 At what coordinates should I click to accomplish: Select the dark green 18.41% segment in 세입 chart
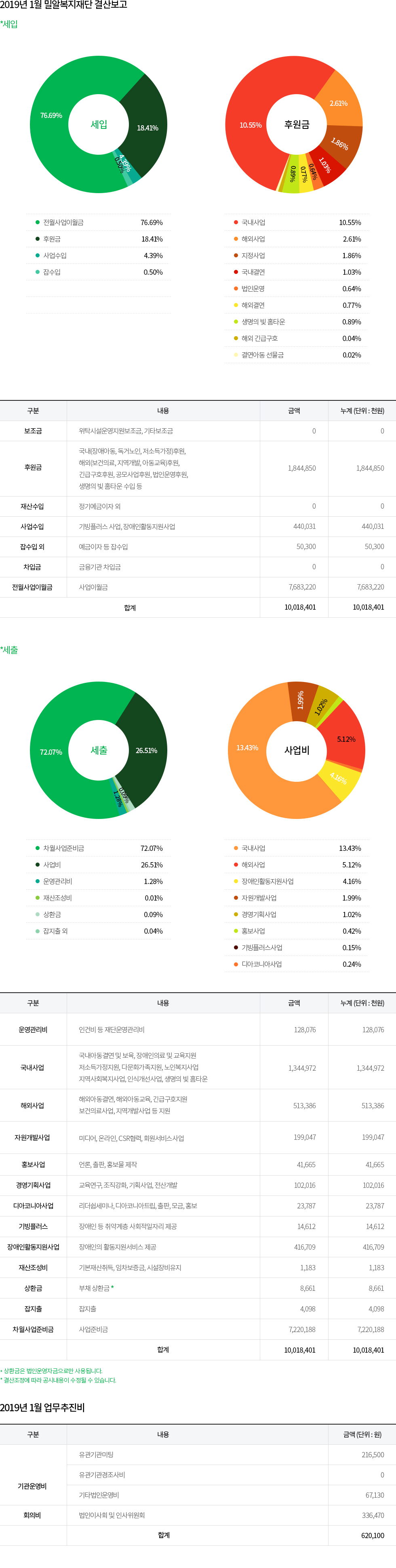[x=147, y=128]
